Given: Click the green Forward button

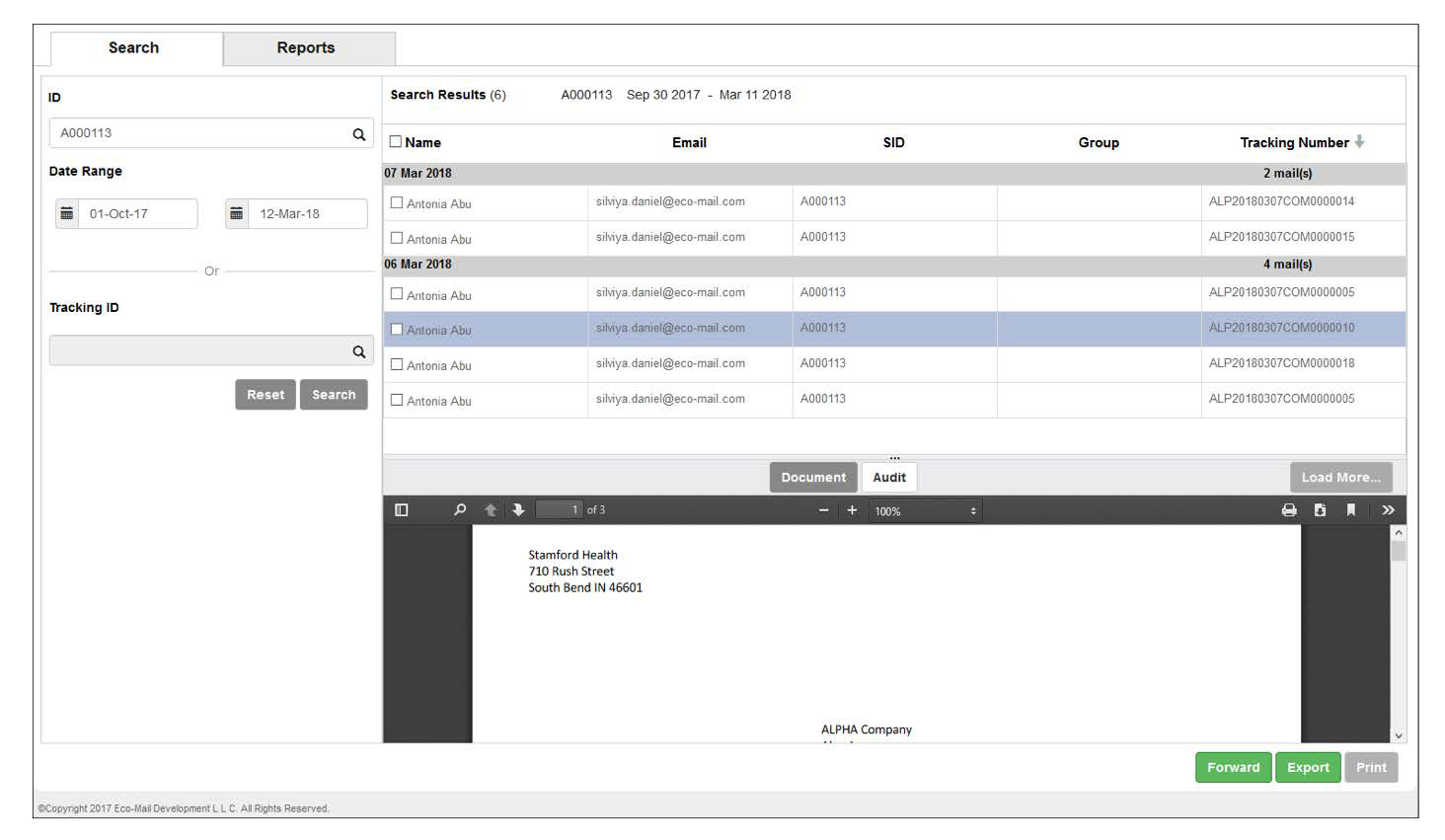Looking at the screenshot, I should [x=1233, y=768].
